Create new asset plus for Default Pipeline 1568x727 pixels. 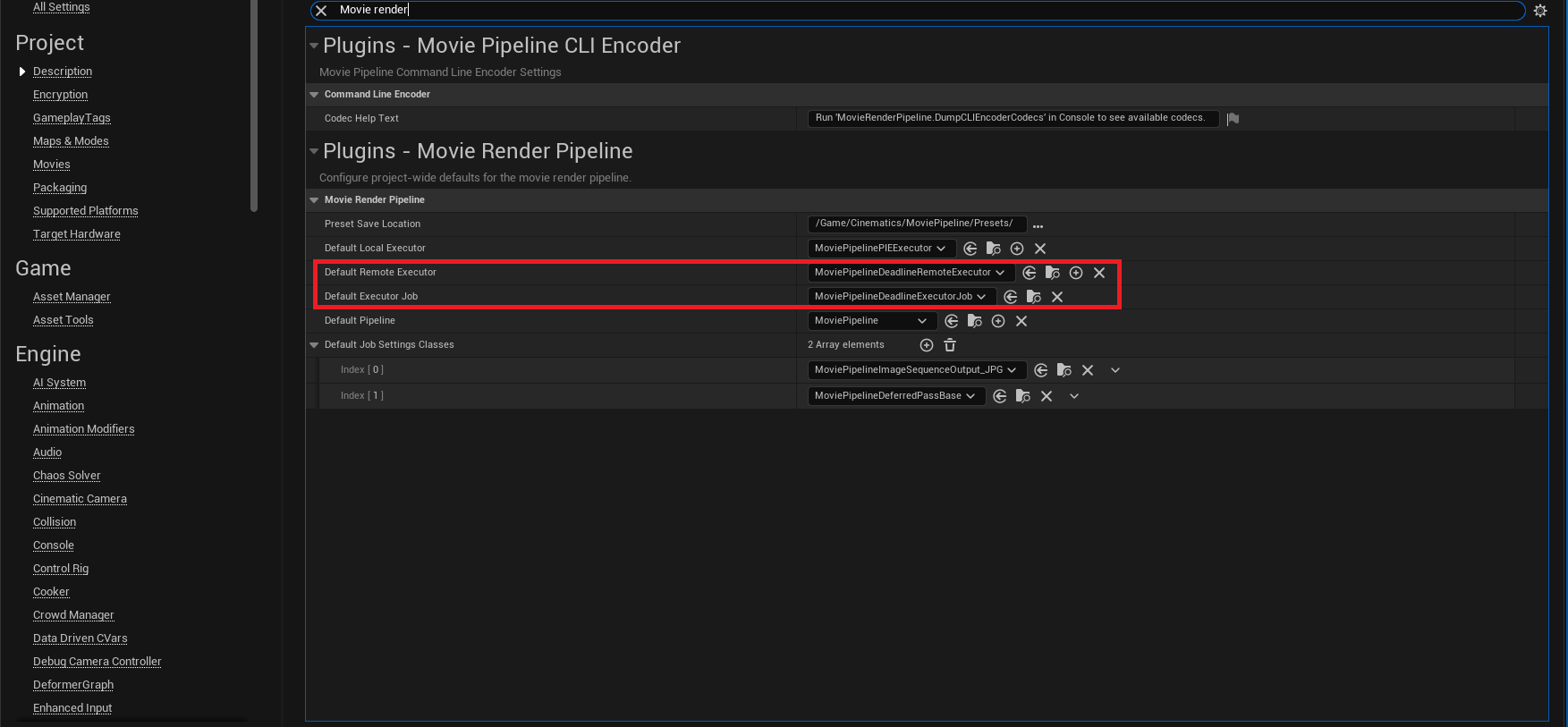coord(998,321)
